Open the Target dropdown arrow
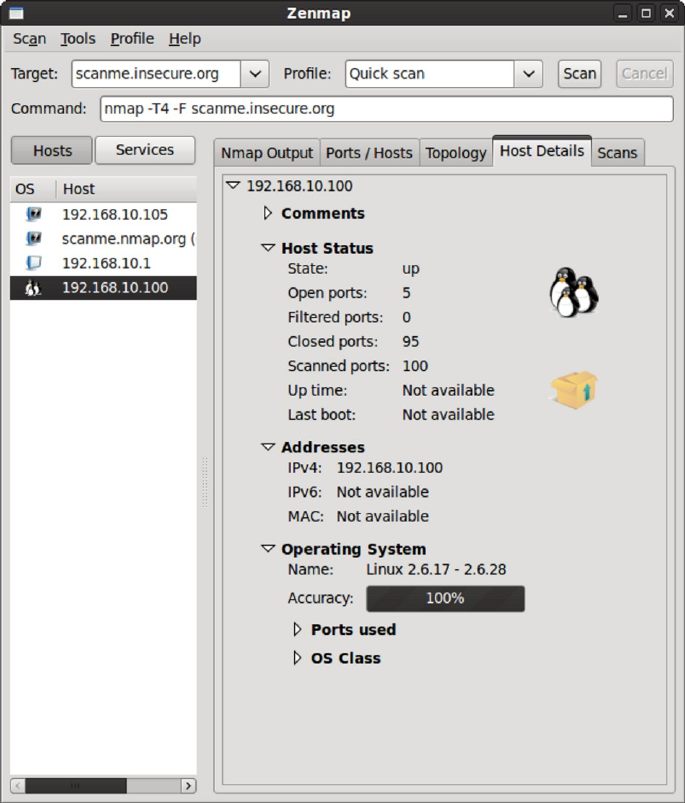The image size is (685, 803). [255, 74]
